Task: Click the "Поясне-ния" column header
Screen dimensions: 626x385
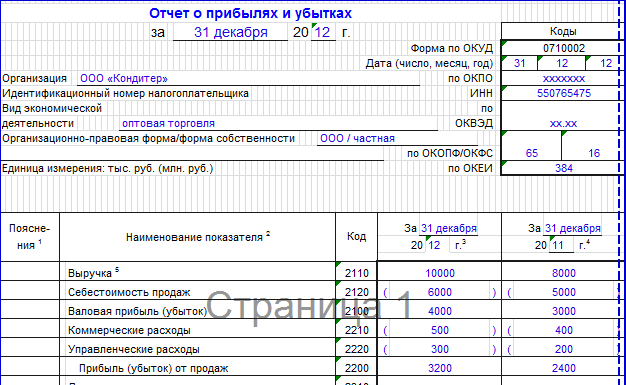Action: click(30, 237)
